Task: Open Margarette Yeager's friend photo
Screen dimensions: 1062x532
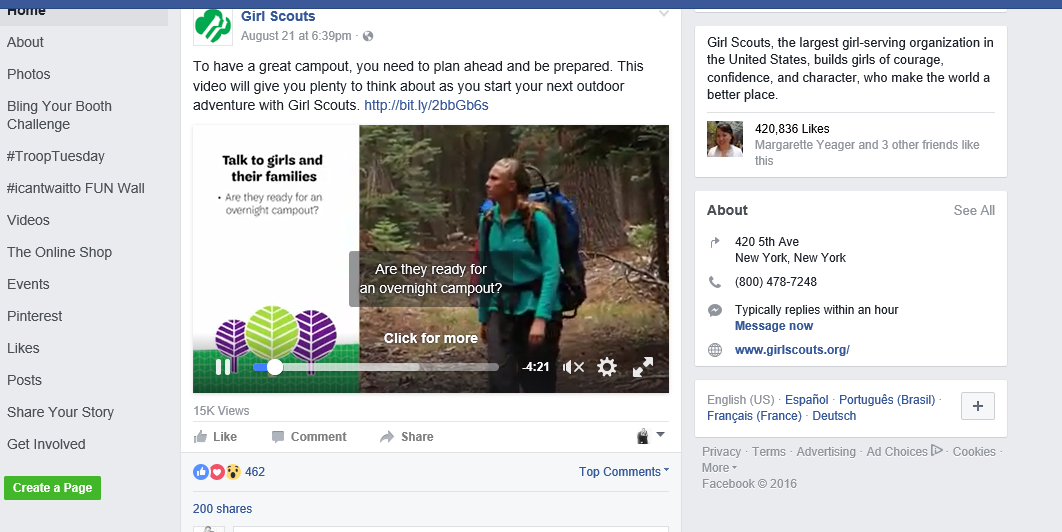Action: coord(725,139)
